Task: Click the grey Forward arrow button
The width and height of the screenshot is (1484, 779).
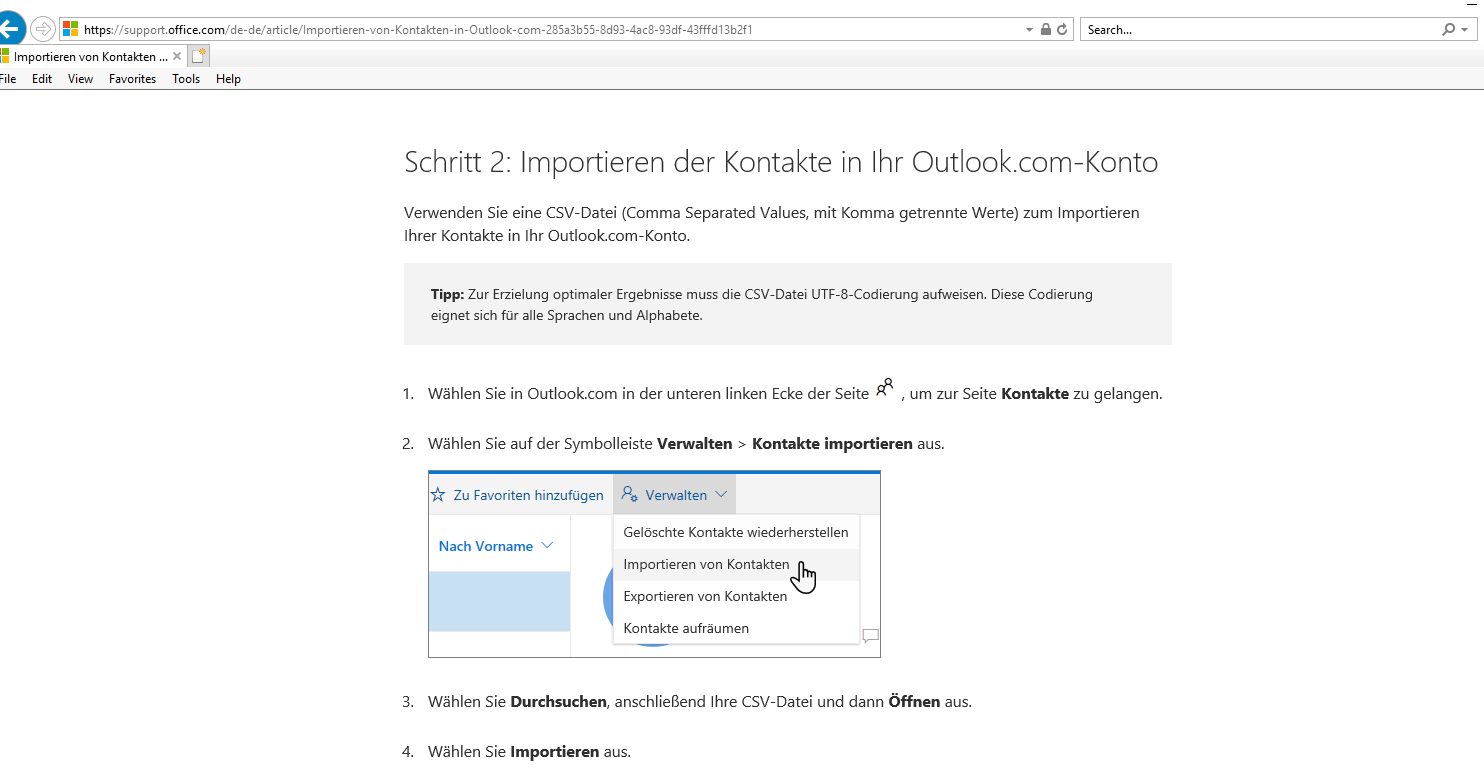Action: pyautogui.click(x=42, y=29)
